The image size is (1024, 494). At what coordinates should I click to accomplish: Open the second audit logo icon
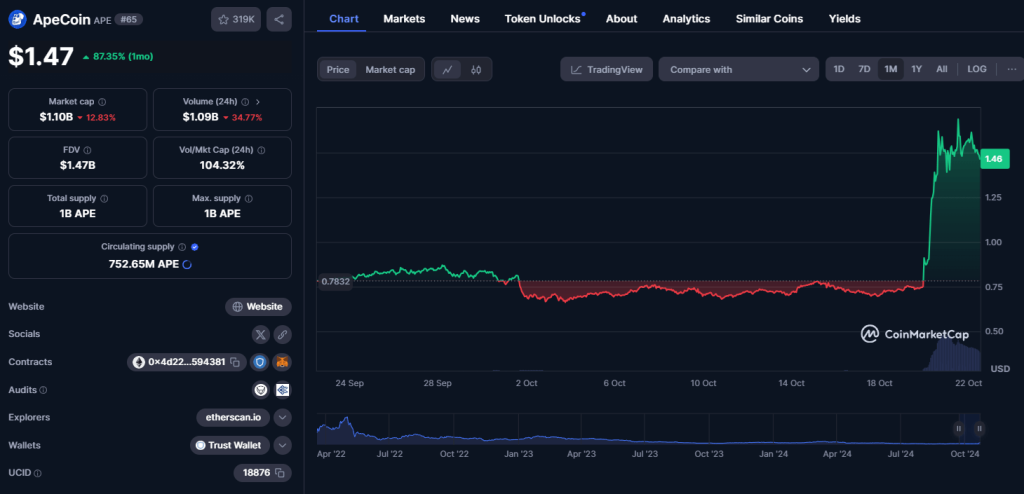pyautogui.click(x=282, y=390)
